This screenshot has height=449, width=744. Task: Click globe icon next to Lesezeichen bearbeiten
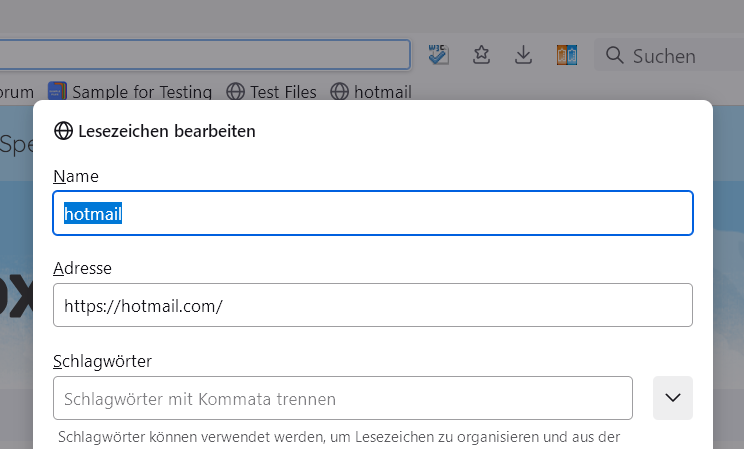point(64,131)
